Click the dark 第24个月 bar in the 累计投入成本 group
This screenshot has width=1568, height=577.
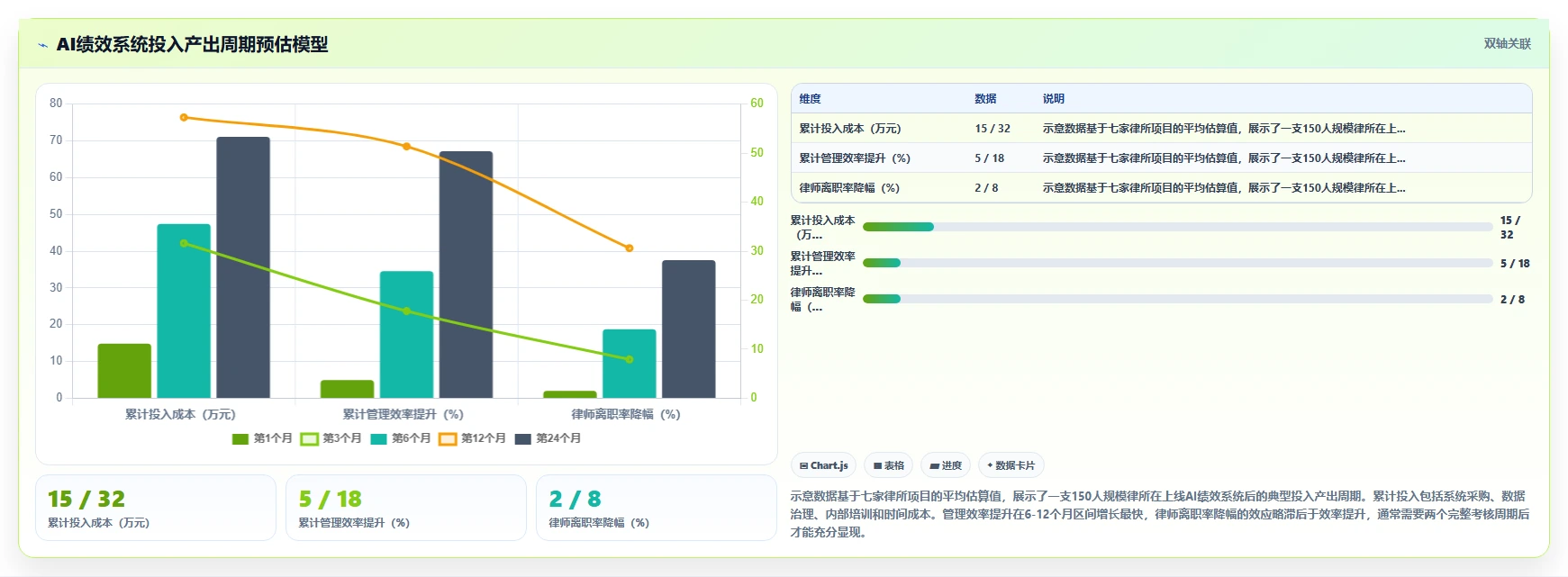(x=243, y=267)
